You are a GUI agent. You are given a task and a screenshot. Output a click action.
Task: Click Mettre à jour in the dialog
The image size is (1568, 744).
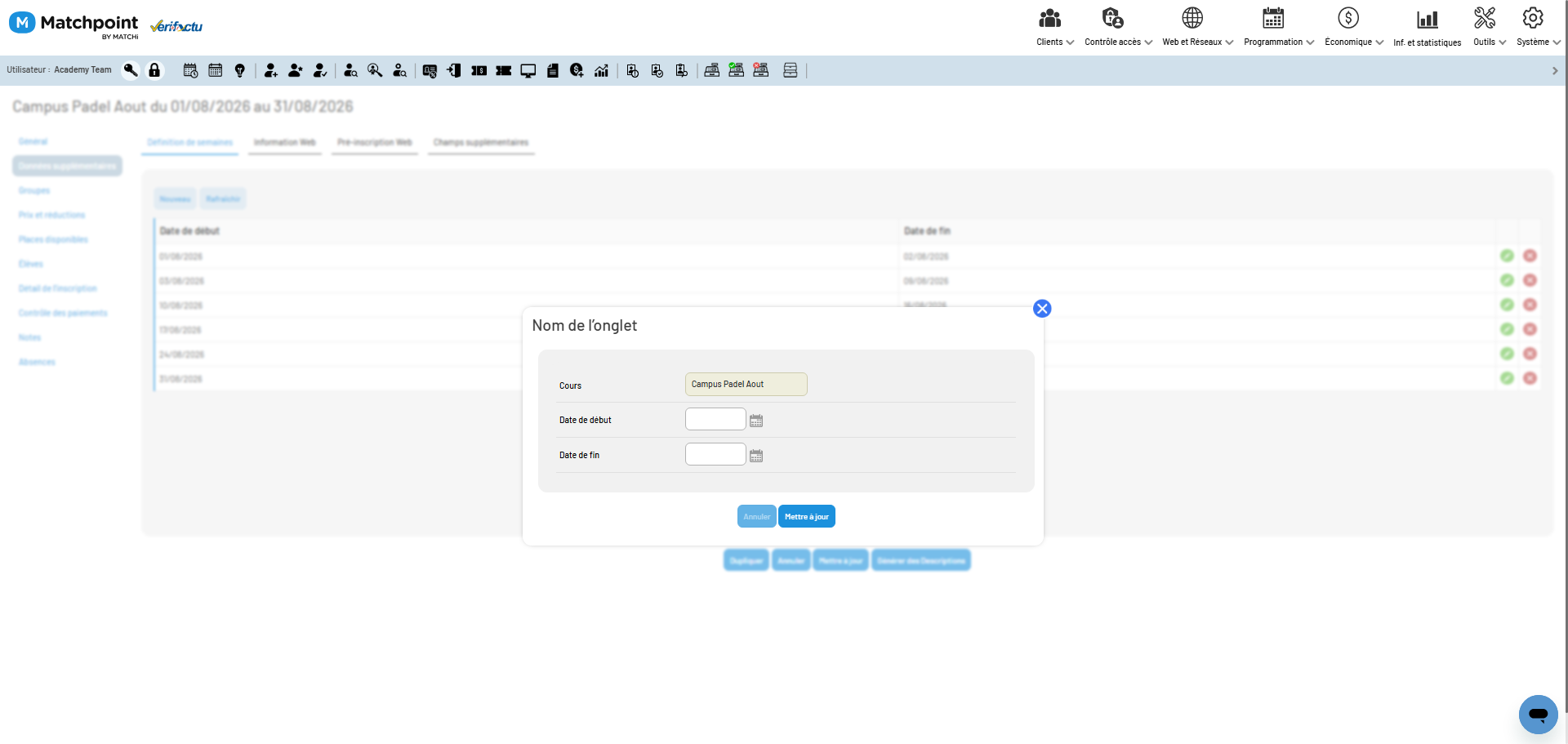point(807,516)
